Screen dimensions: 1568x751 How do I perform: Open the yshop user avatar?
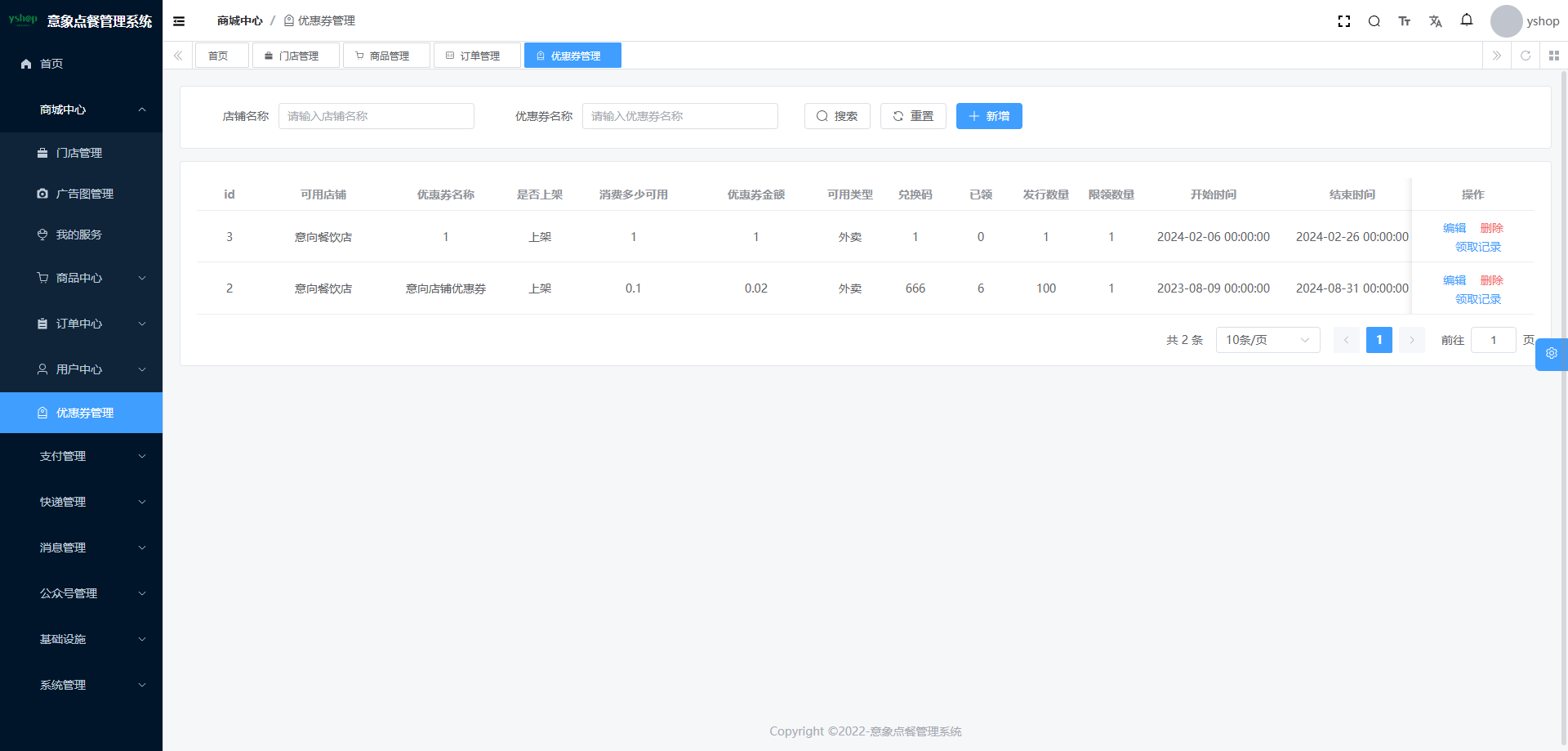(x=1506, y=21)
